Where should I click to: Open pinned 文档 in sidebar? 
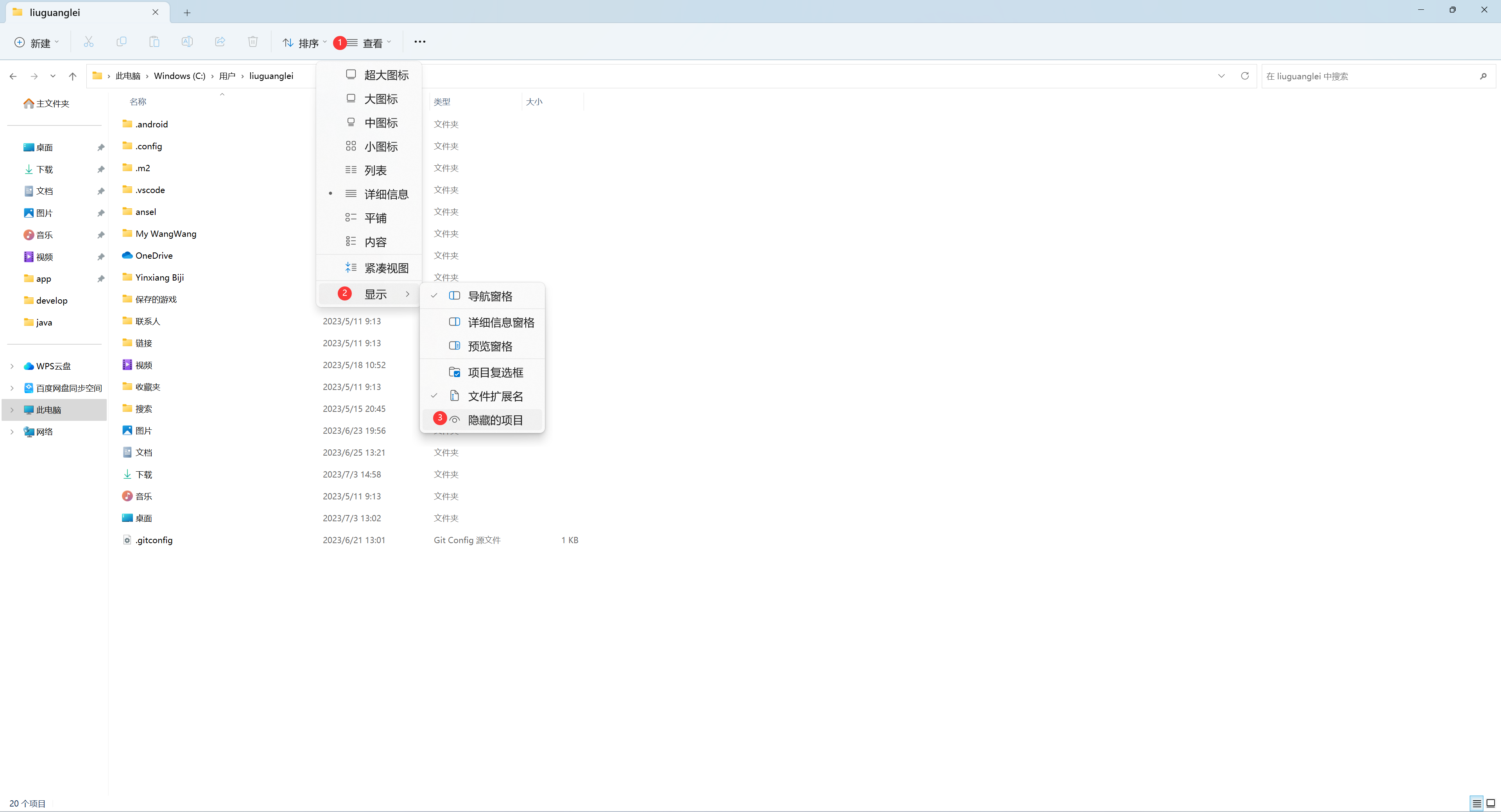pyautogui.click(x=38, y=191)
